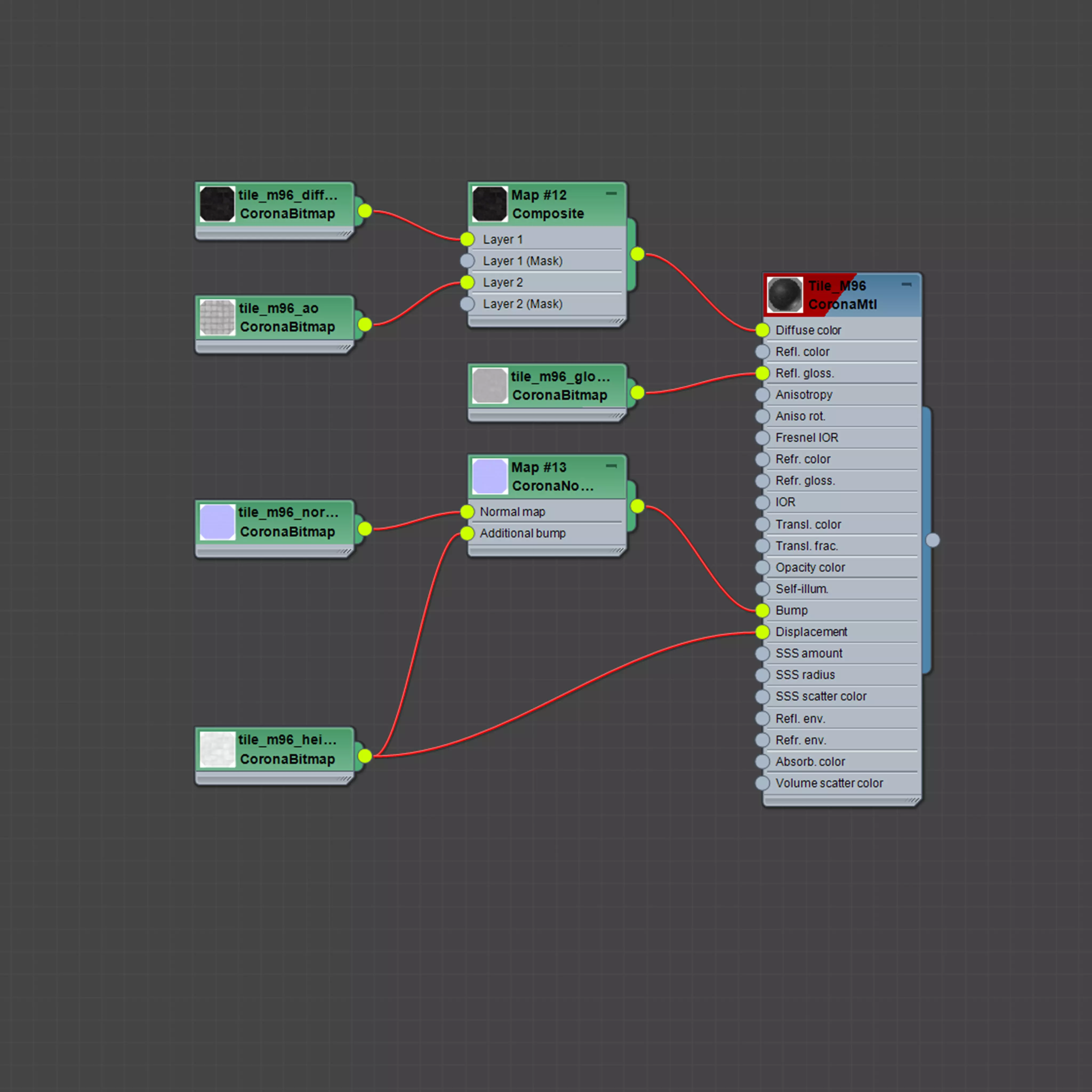
Task: Click the Map #12 Composite thumbnail
Action: [x=489, y=204]
